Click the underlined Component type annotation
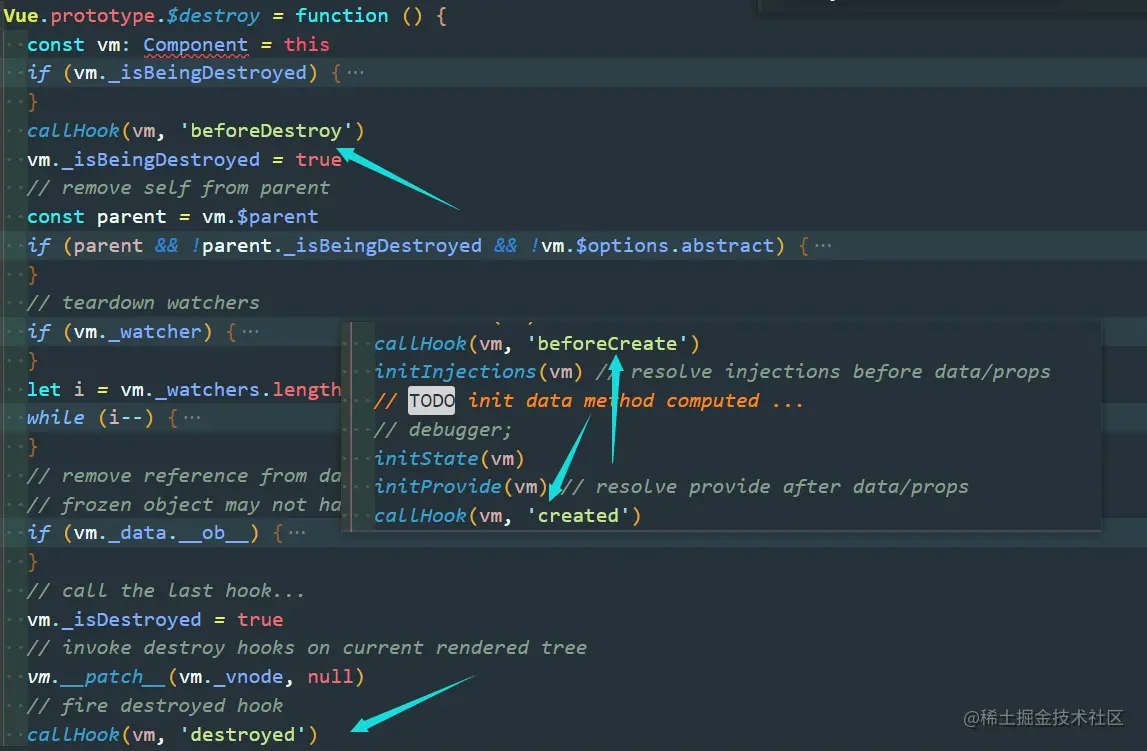This screenshot has width=1147, height=751. (195, 45)
